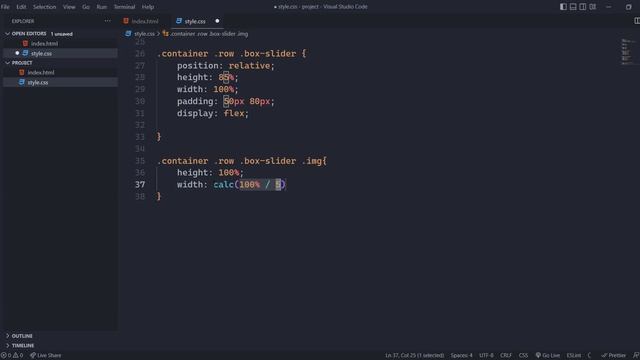This screenshot has height=360, width=640.
Task: Click EXPLORER panel title
Action: [23, 21]
